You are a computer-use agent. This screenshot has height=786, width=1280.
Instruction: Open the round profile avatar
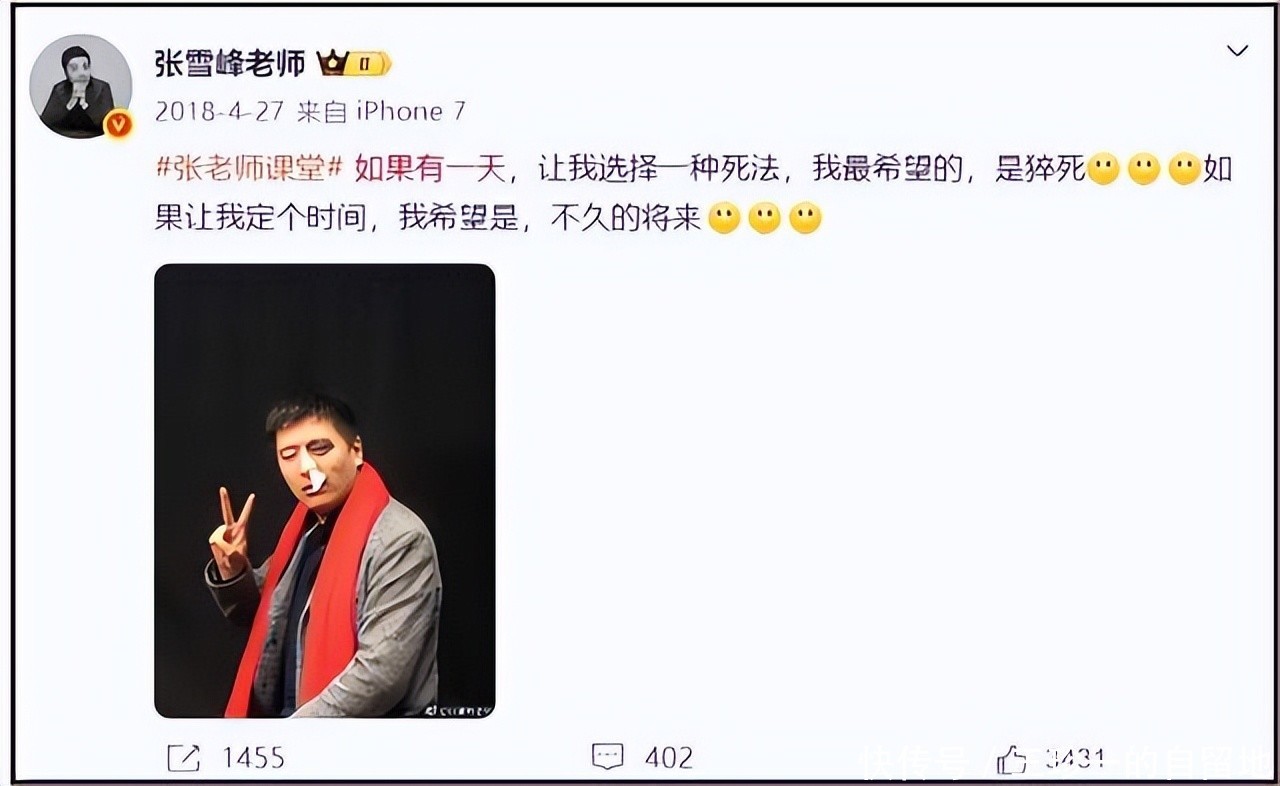[x=80, y=86]
